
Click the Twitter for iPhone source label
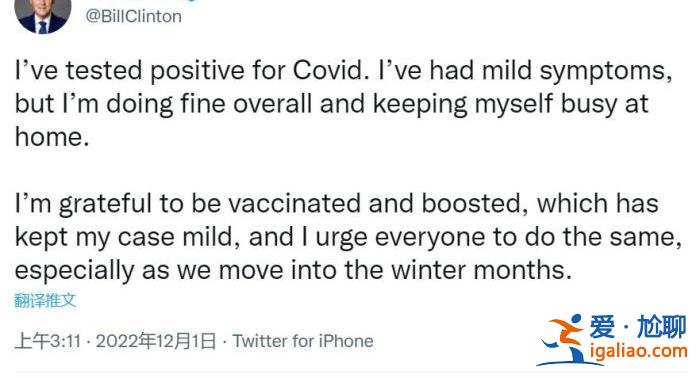303,341
